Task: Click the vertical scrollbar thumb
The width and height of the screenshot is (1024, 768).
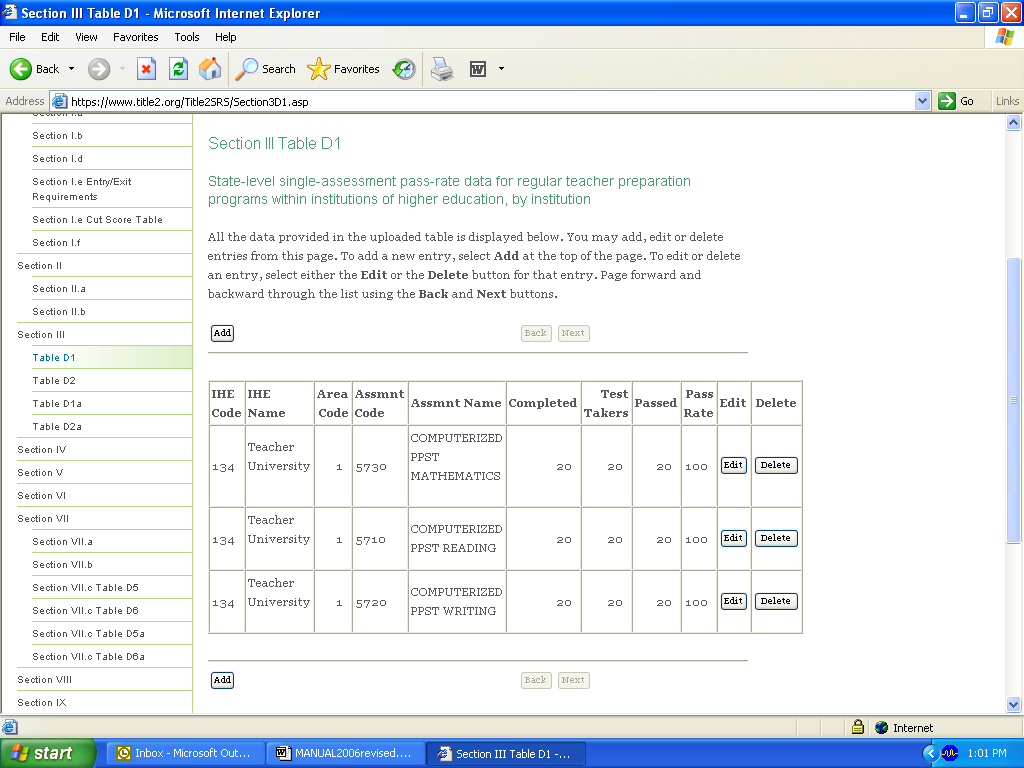Action: 1013,400
